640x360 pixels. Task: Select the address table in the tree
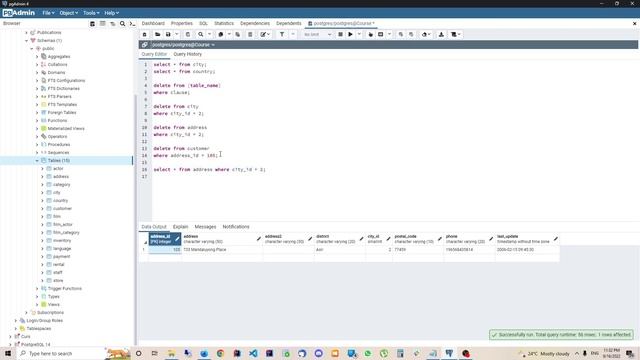[x=61, y=177]
